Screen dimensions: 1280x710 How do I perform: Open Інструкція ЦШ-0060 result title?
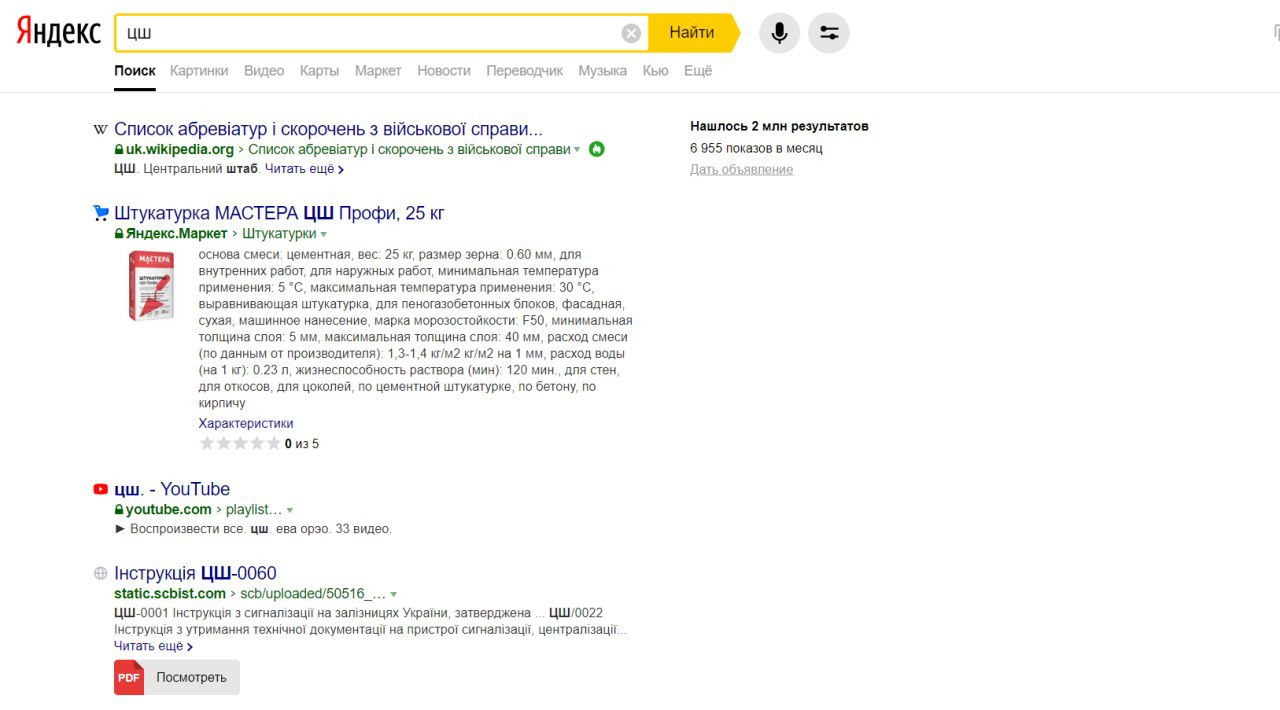click(195, 573)
